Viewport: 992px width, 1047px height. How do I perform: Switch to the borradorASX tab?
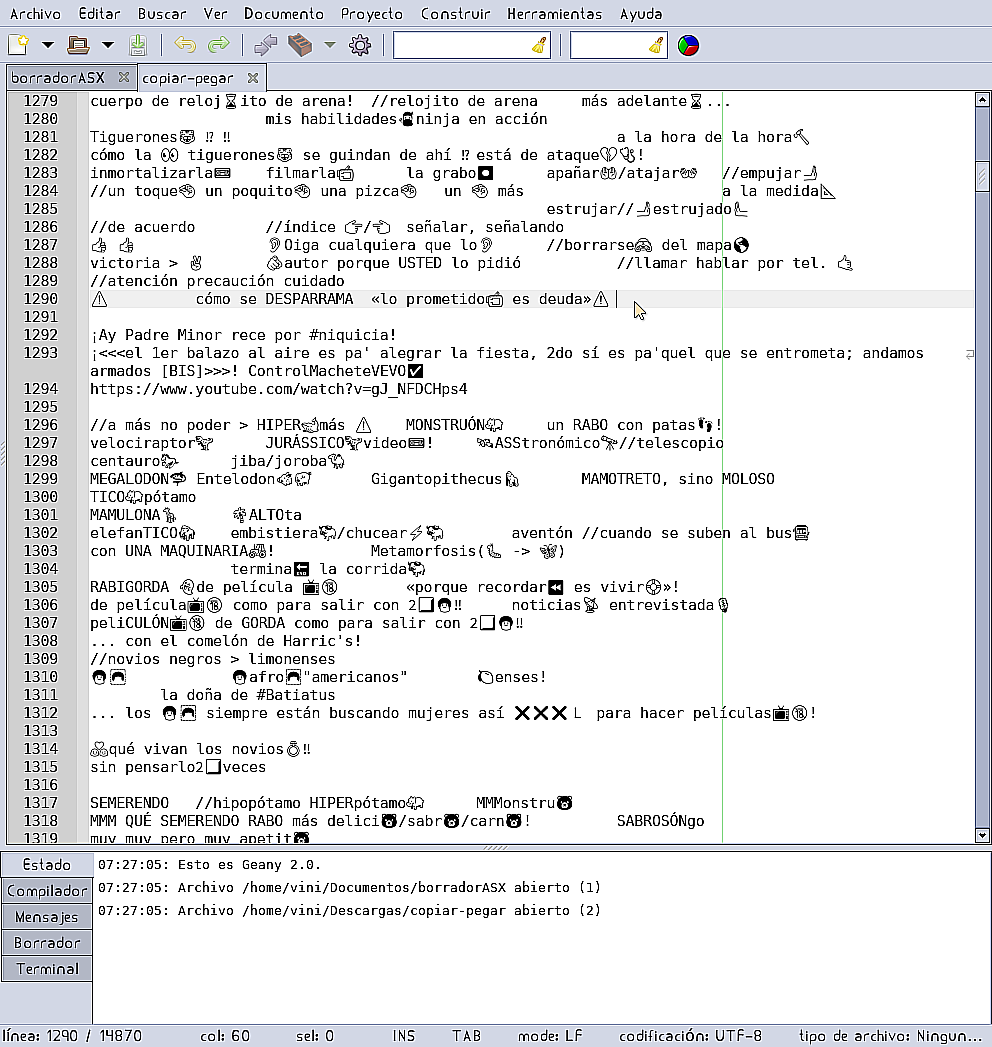58,77
